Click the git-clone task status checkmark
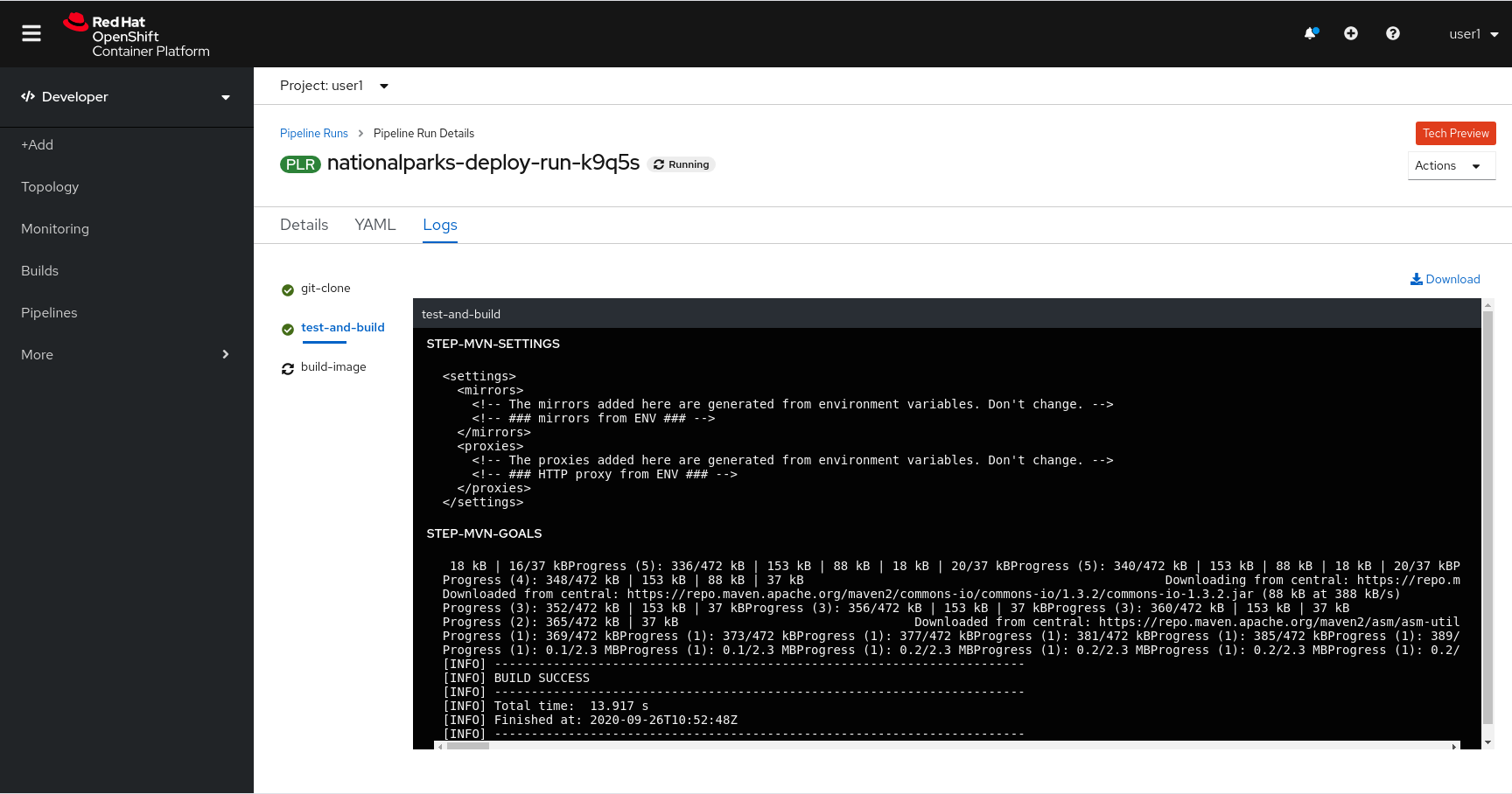The width and height of the screenshot is (1512, 794). point(287,289)
